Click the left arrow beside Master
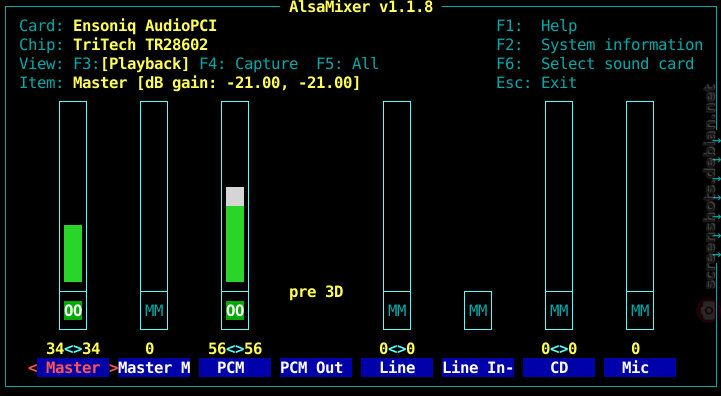 pos(33,368)
